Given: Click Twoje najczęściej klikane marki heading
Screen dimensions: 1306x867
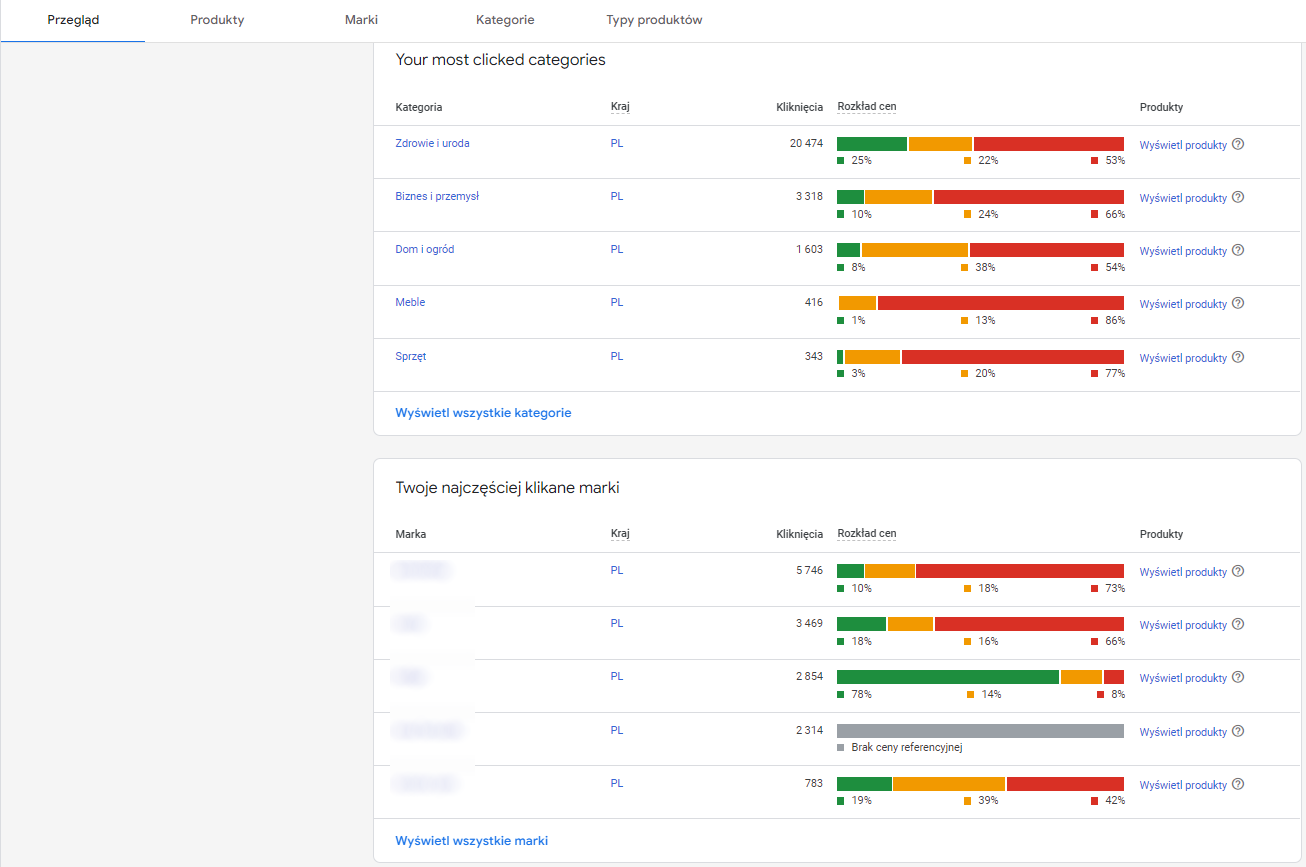Looking at the screenshot, I should click(508, 488).
